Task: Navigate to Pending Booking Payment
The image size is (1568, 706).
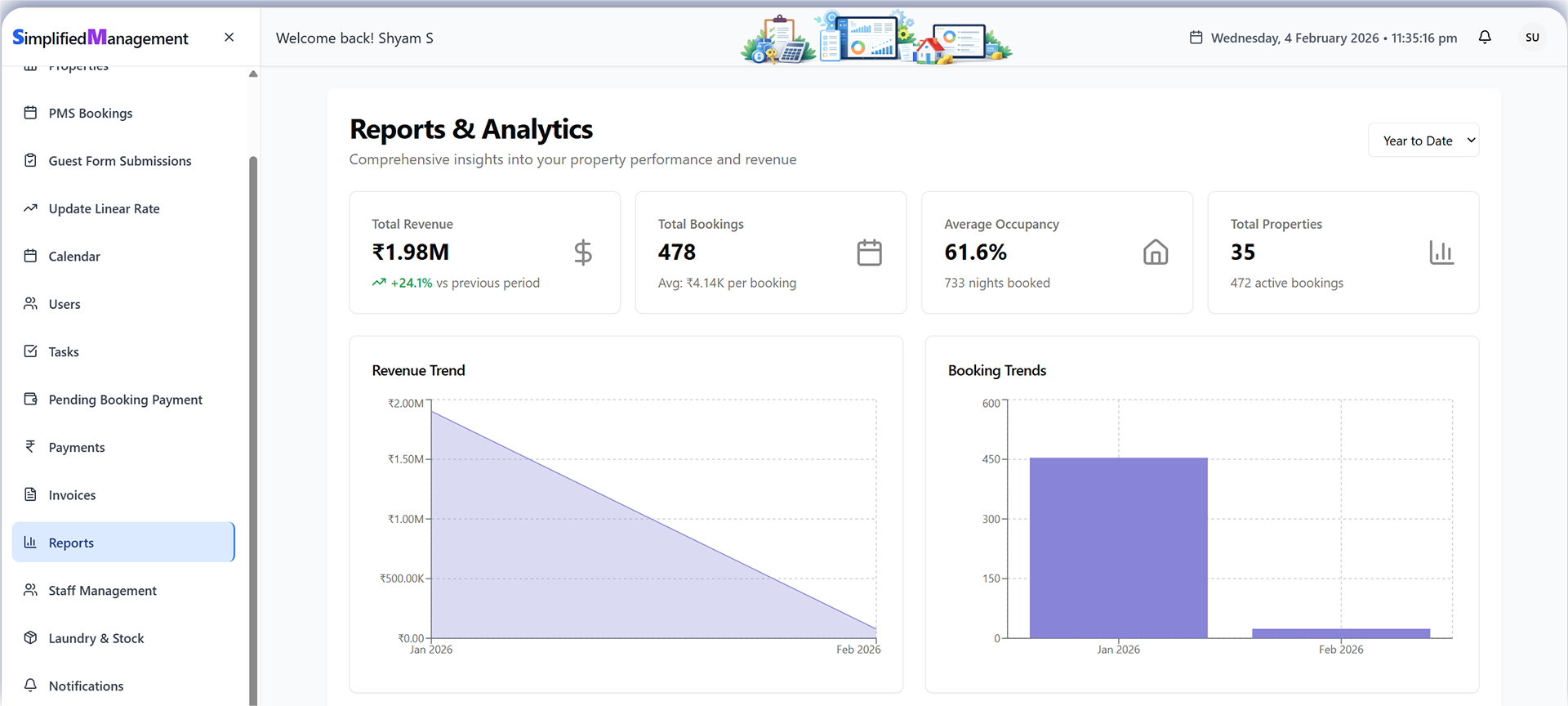Action: [x=125, y=400]
